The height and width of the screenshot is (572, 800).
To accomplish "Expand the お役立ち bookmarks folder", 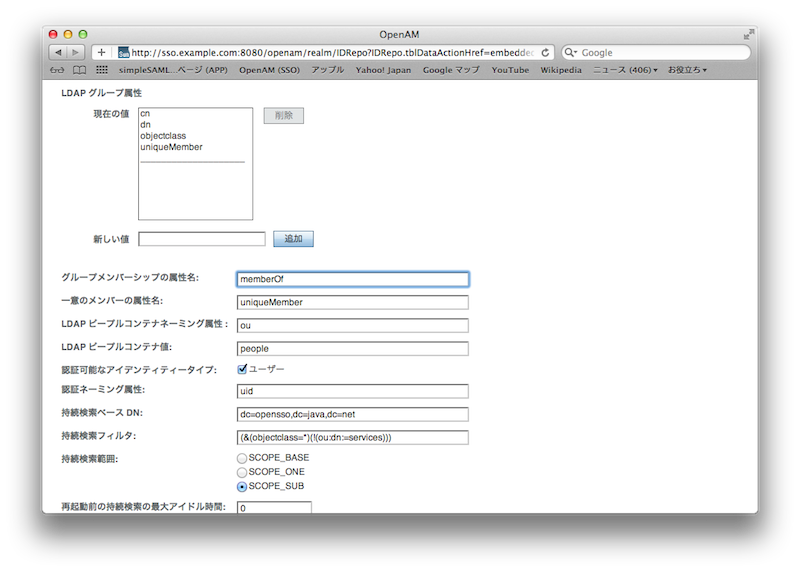I will [687, 70].
